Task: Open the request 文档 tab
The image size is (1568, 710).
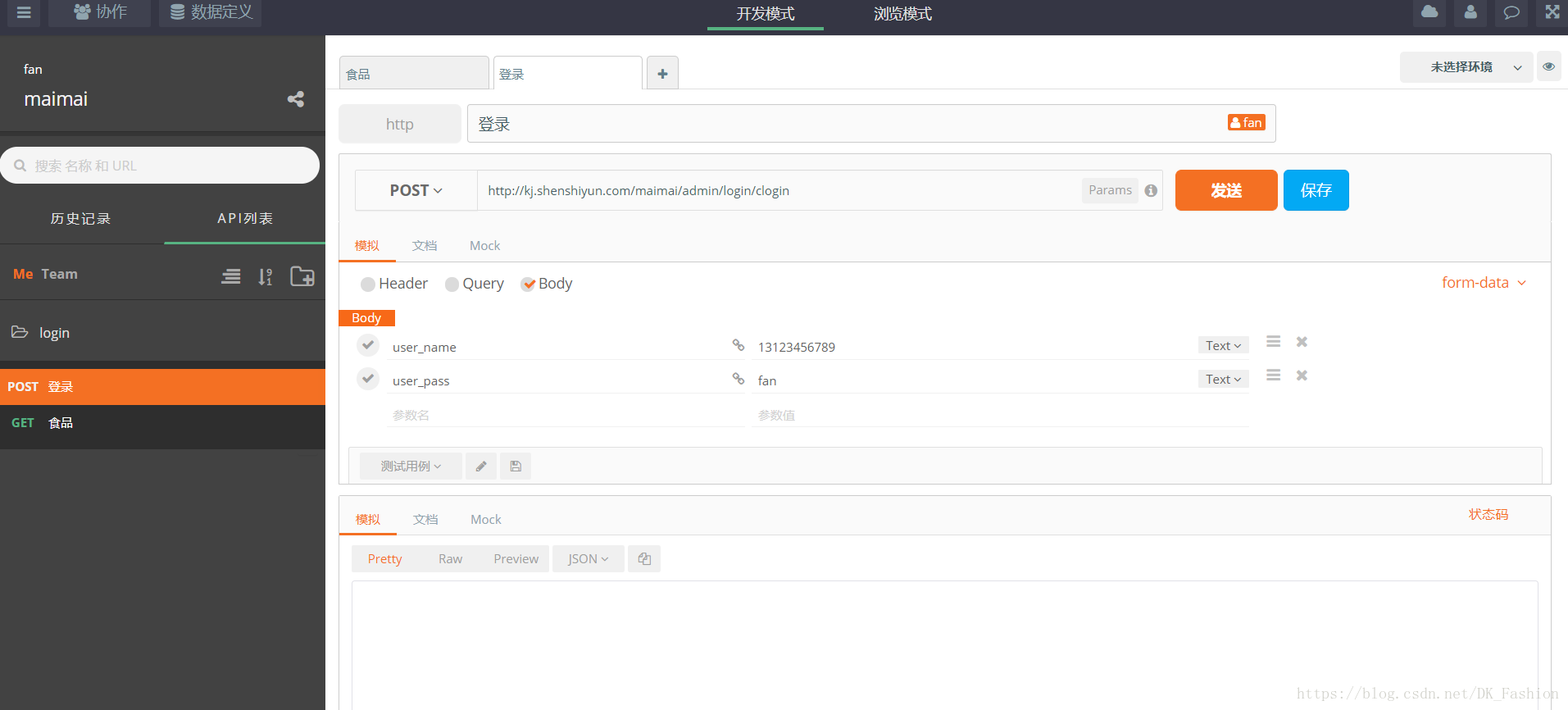Action: [x=425, y=245]
